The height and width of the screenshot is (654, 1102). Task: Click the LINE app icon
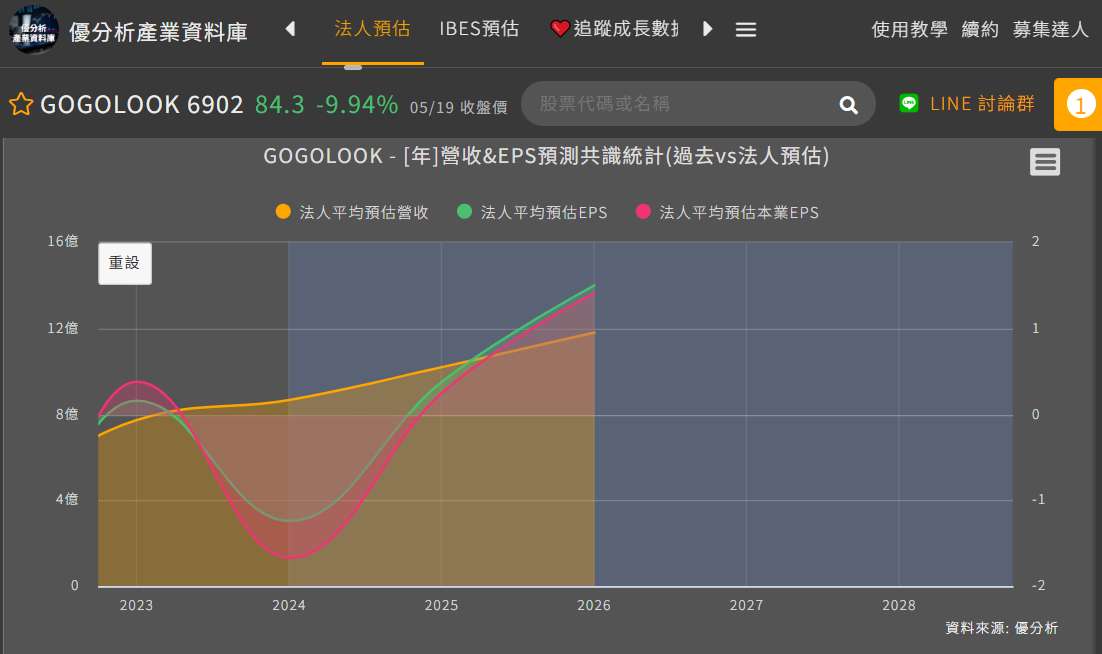point(909,103)
